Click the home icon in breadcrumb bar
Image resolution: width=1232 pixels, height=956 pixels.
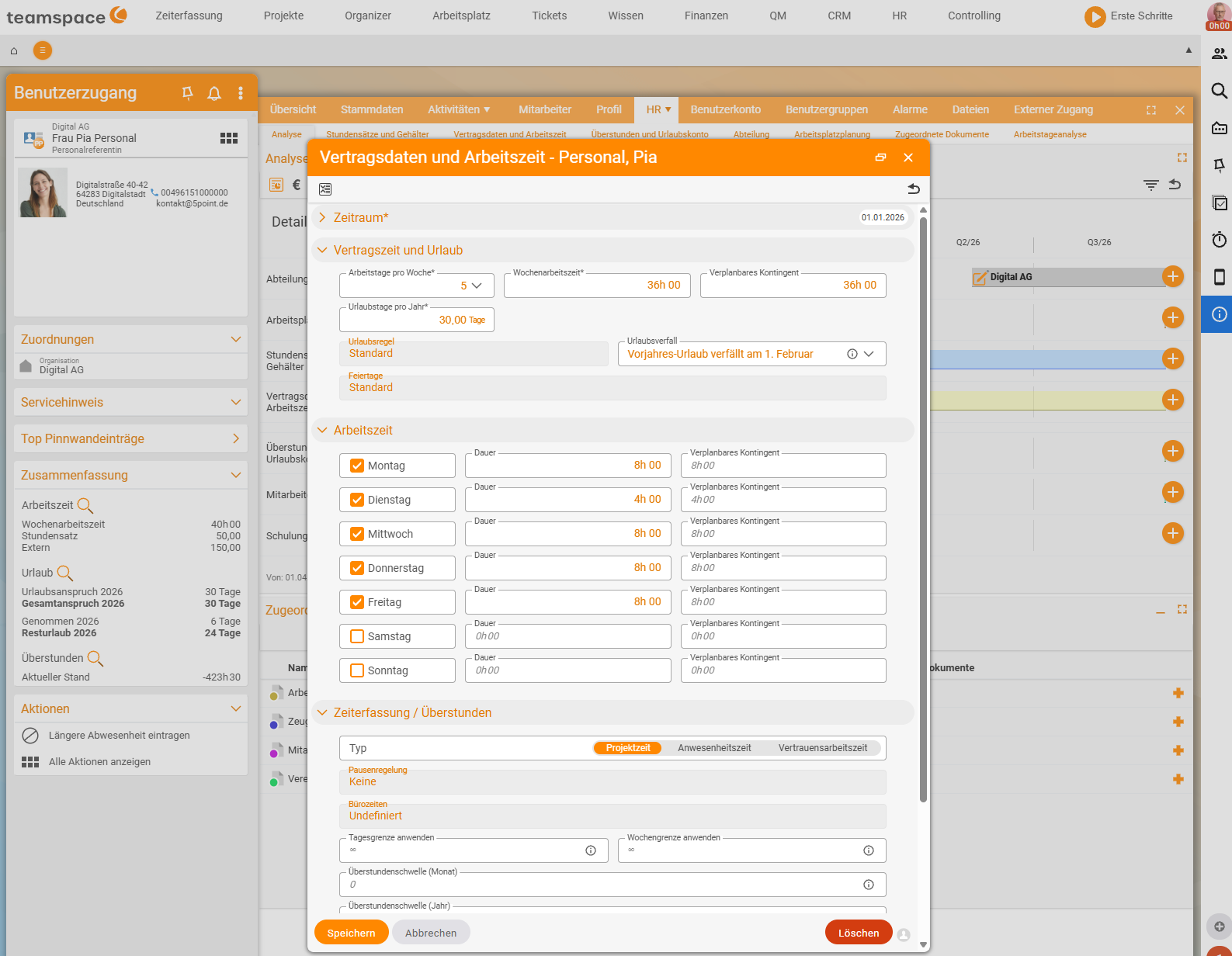click(14, 50)
